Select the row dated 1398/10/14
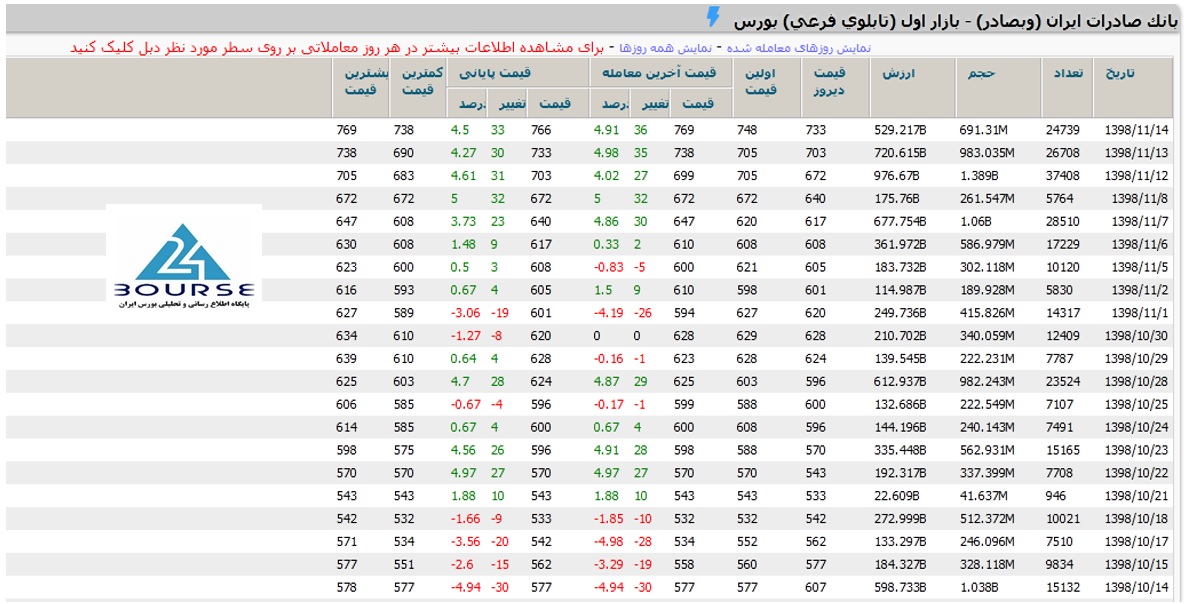This screenshot has height=604, width=1189. pyautogui.click(x=591, y=587)
